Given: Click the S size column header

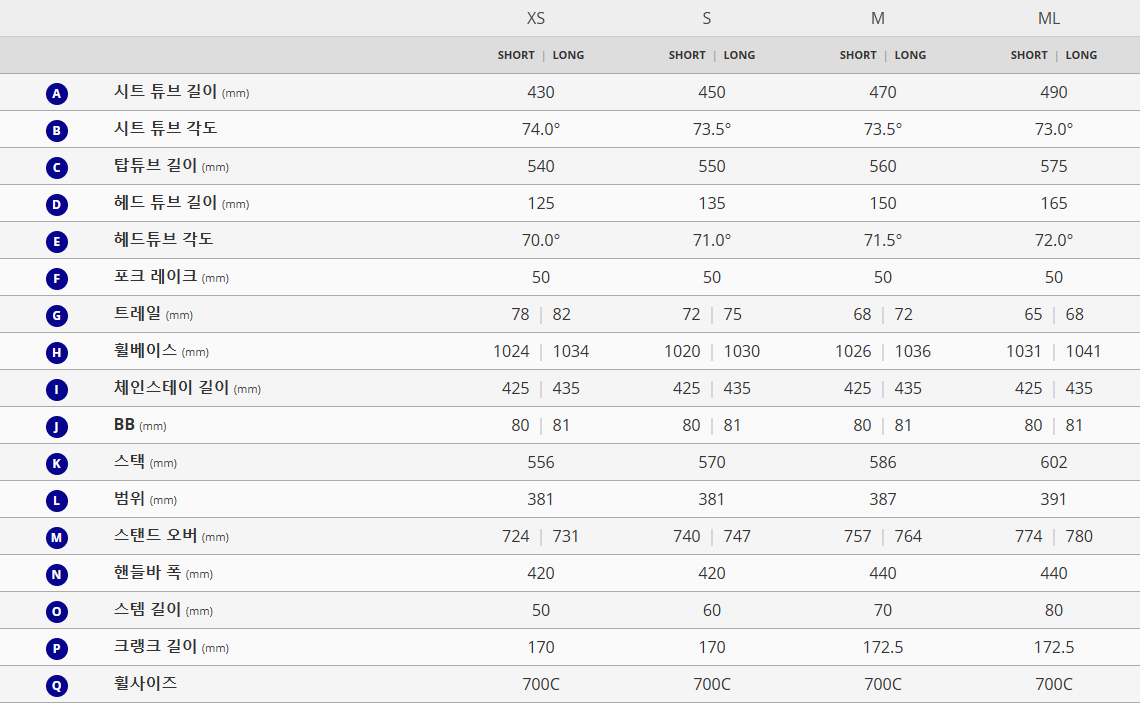Looking at the screenshot, I should 706,18.
